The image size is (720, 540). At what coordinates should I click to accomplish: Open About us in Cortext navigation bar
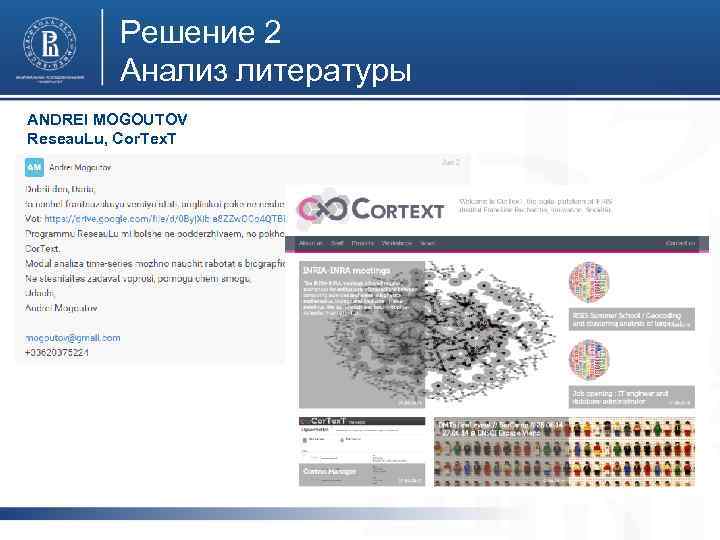pyautogui.click(x=310, y=243)
